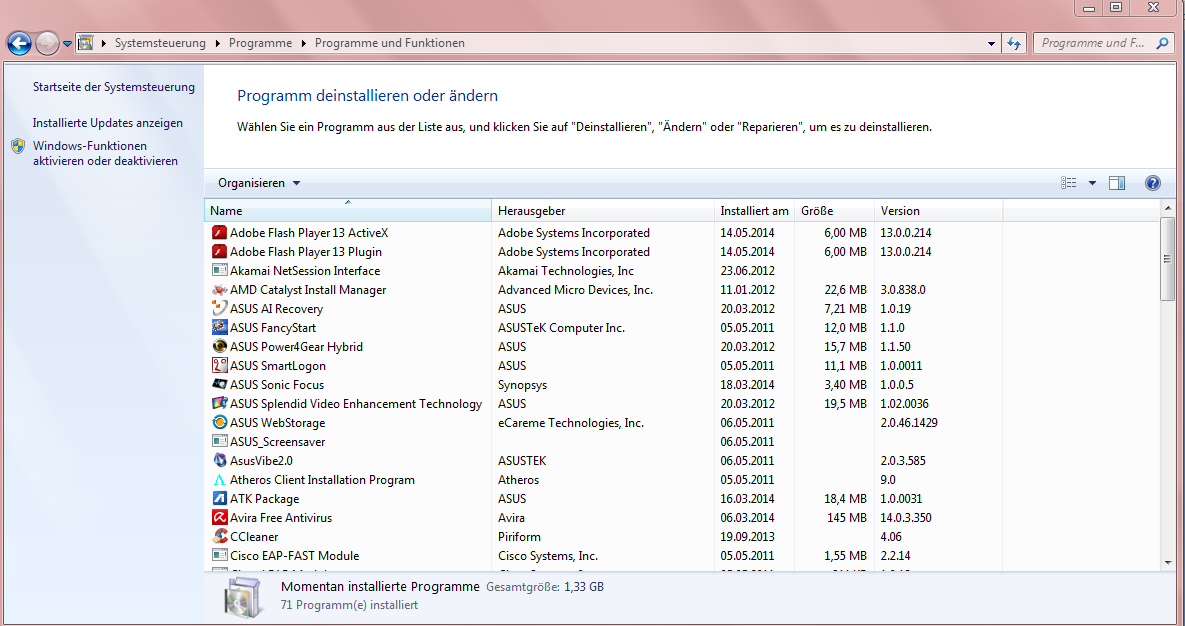This screenshot has height=626, width=1185.
Task: Click the Piriform publisher cell
Action: (519, 537)
